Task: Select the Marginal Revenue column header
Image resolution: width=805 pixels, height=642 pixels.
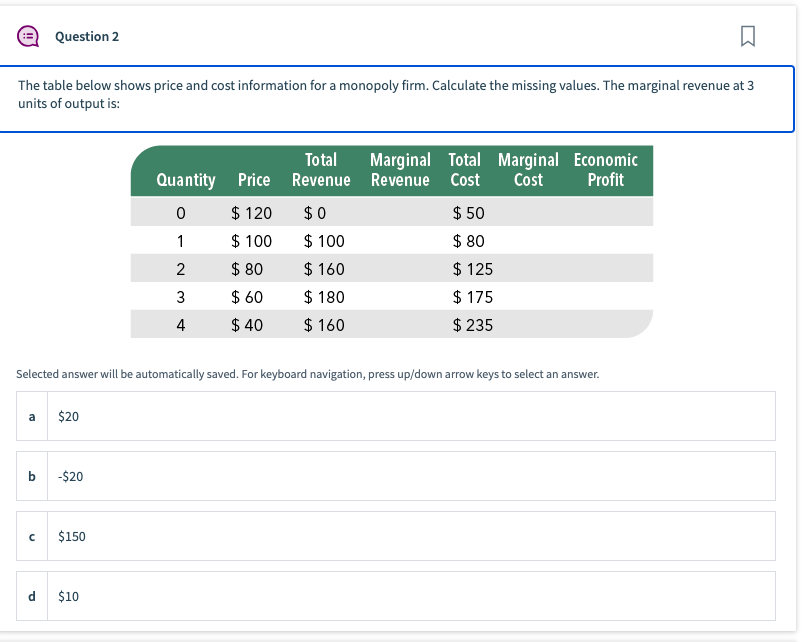Action: (400, 170)
